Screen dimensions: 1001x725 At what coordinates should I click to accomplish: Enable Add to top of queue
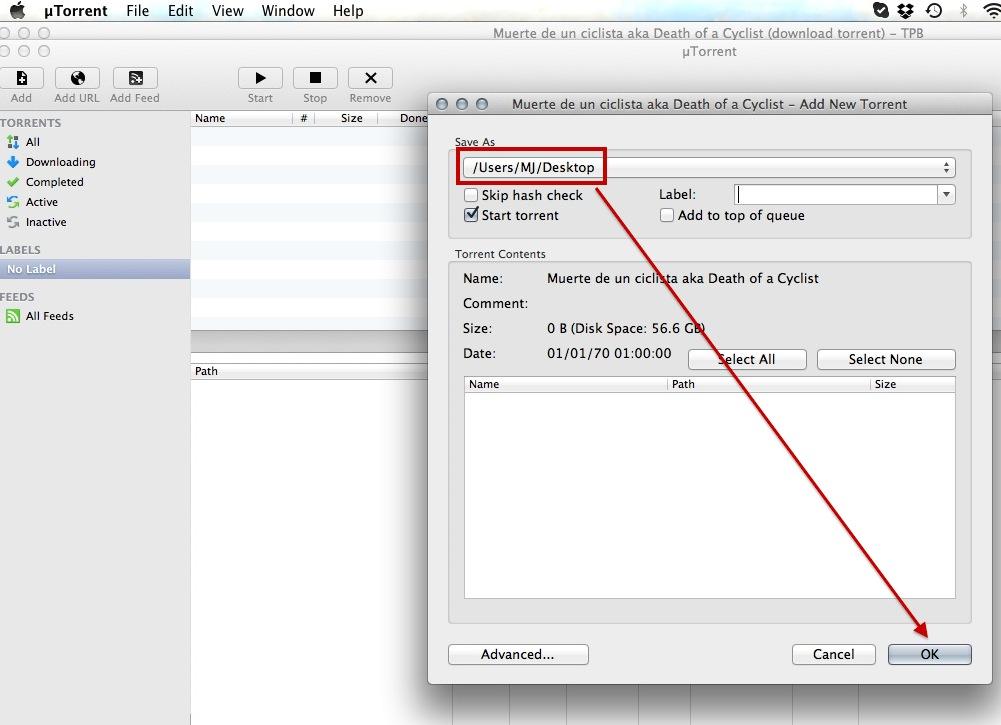667,215
